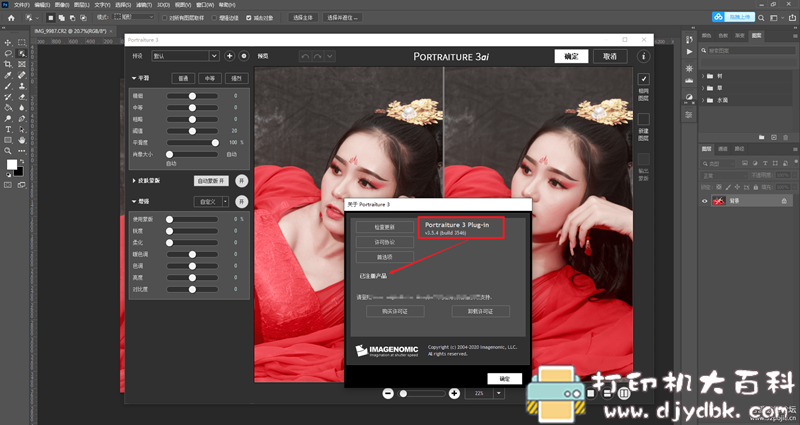This screenshot has width=800, height=425.
Task: Select the Brush tool
Action: (x=8, y=86)
